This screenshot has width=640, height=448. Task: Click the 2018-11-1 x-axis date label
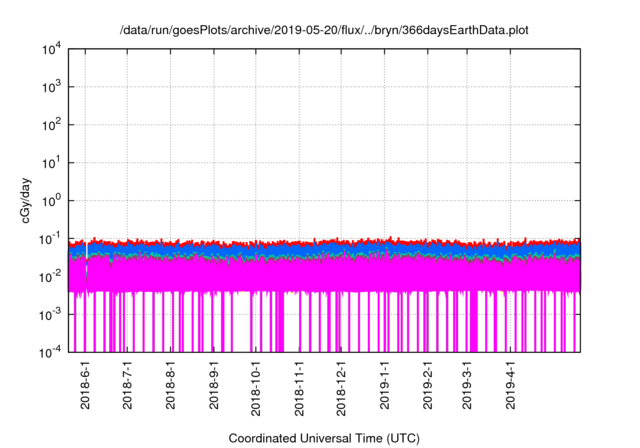coord(299,388)
